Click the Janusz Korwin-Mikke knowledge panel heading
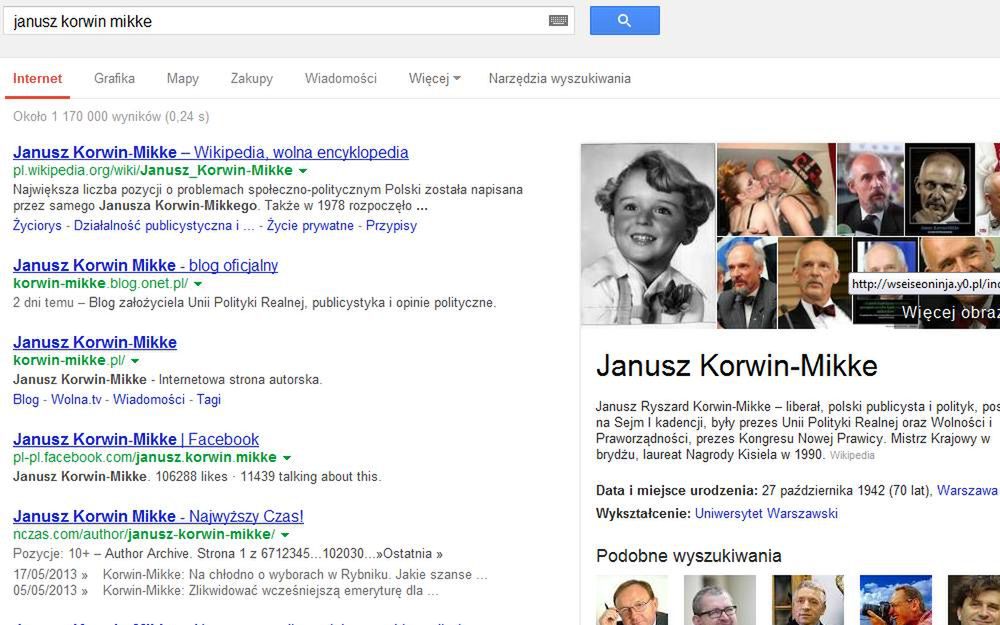The height and width of the screenshot is (625, 1000). click(x=737, y=366)
